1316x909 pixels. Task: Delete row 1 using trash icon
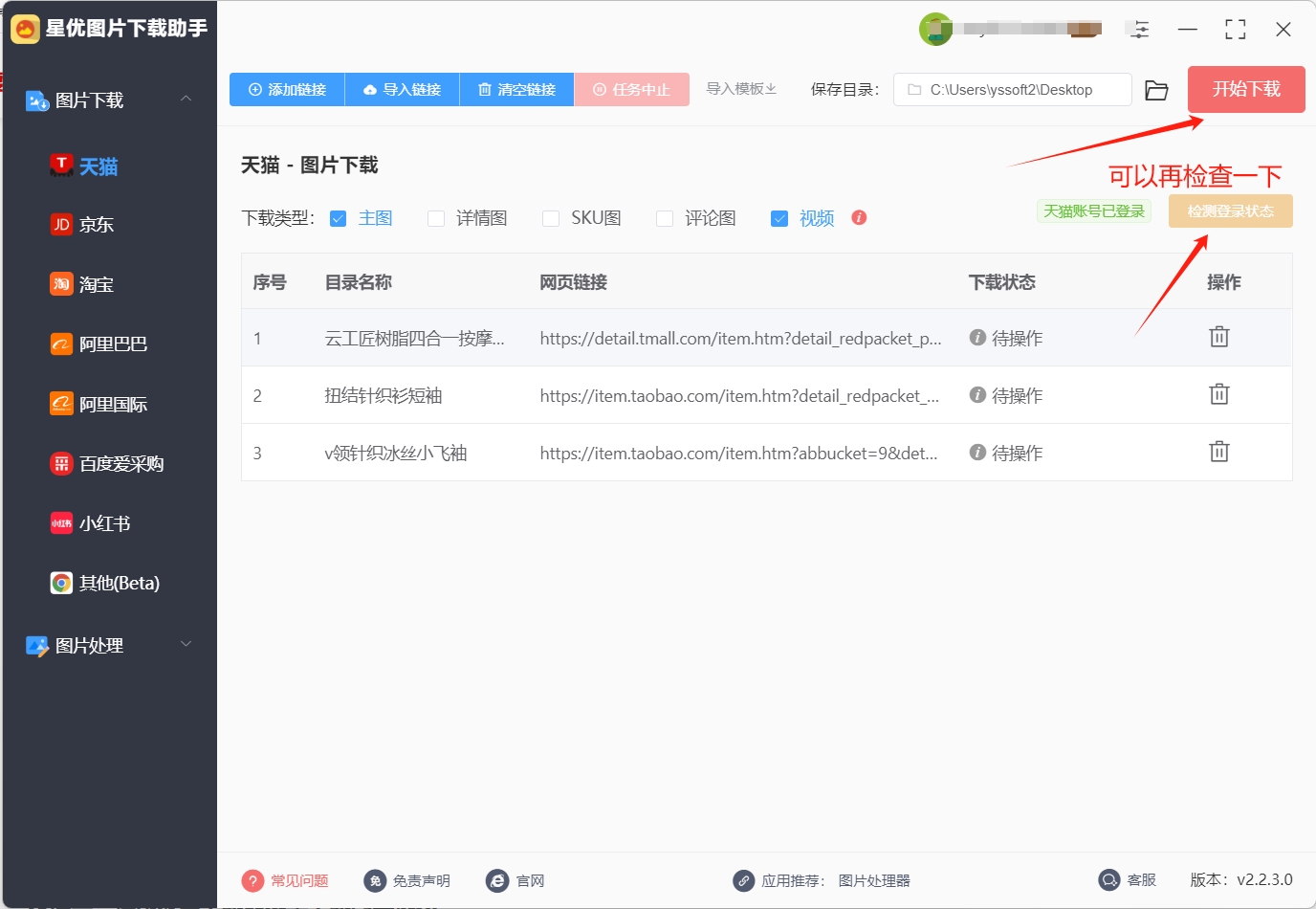point(1219,337)
